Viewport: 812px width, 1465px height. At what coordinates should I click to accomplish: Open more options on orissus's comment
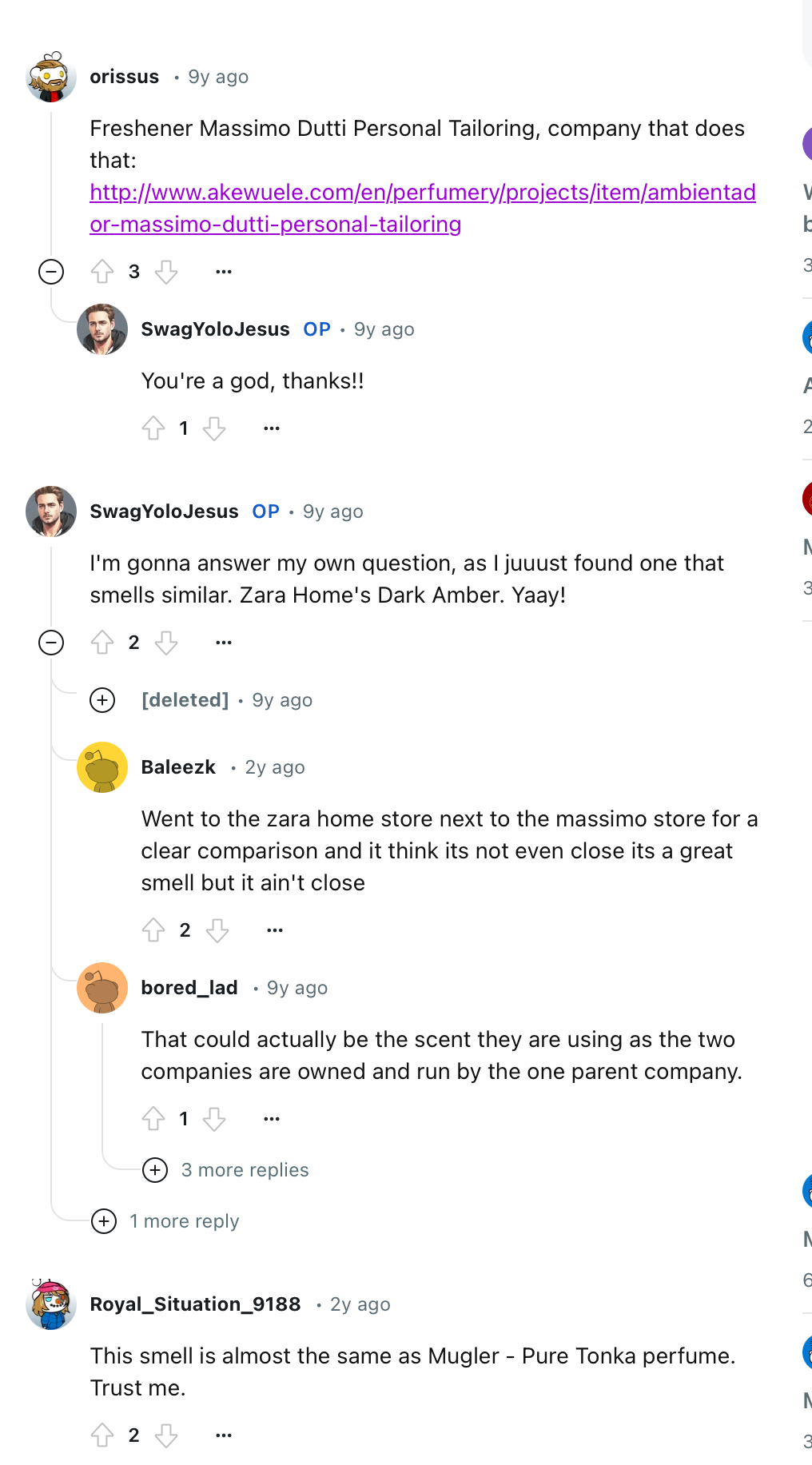click(x=224, y=272)
